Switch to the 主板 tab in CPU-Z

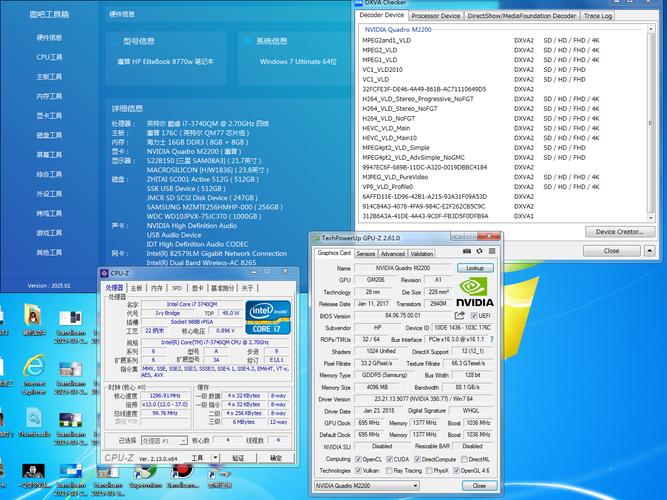point(136,288)
